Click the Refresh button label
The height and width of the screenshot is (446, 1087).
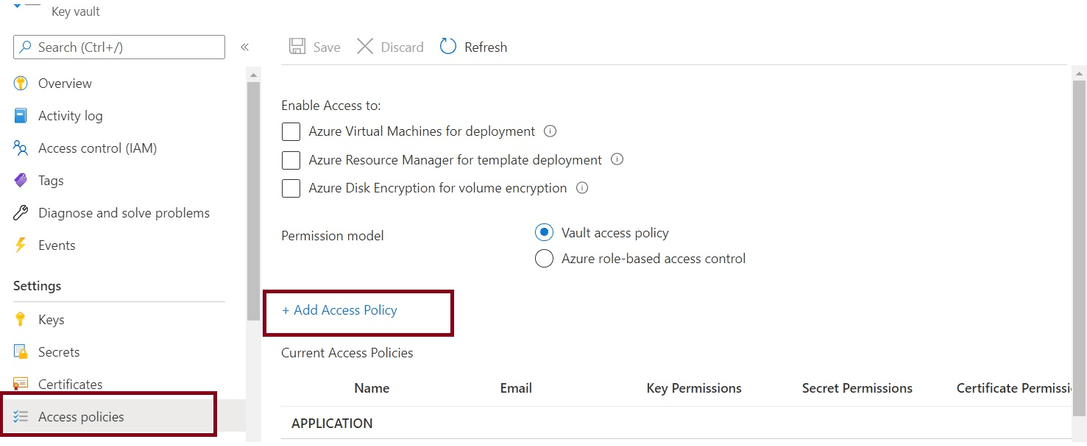coord(485,47)
